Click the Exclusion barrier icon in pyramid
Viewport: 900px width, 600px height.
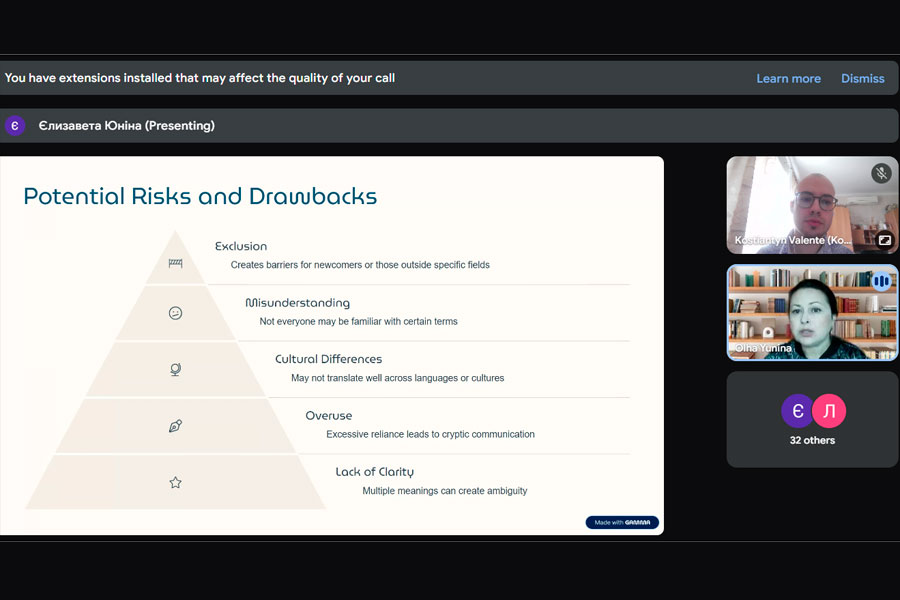[176, 263]
